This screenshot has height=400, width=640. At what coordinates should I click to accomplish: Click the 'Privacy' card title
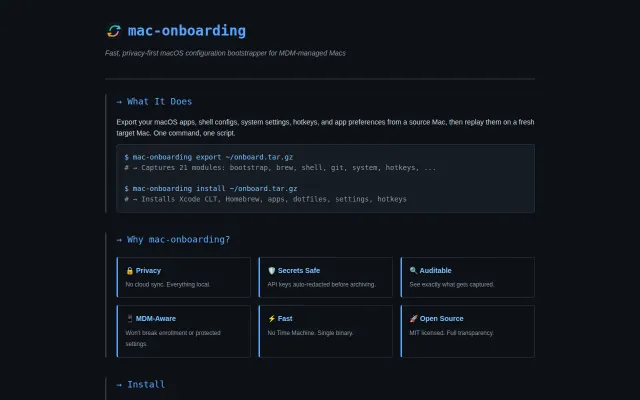148,271
